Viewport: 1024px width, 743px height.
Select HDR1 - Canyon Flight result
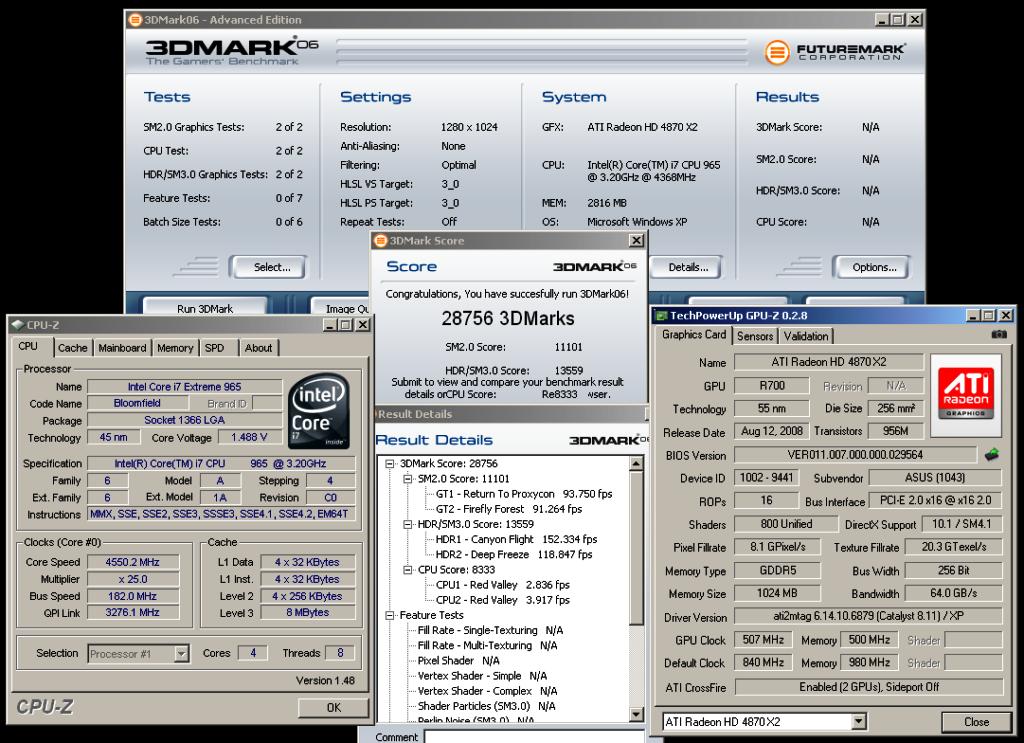516,539
